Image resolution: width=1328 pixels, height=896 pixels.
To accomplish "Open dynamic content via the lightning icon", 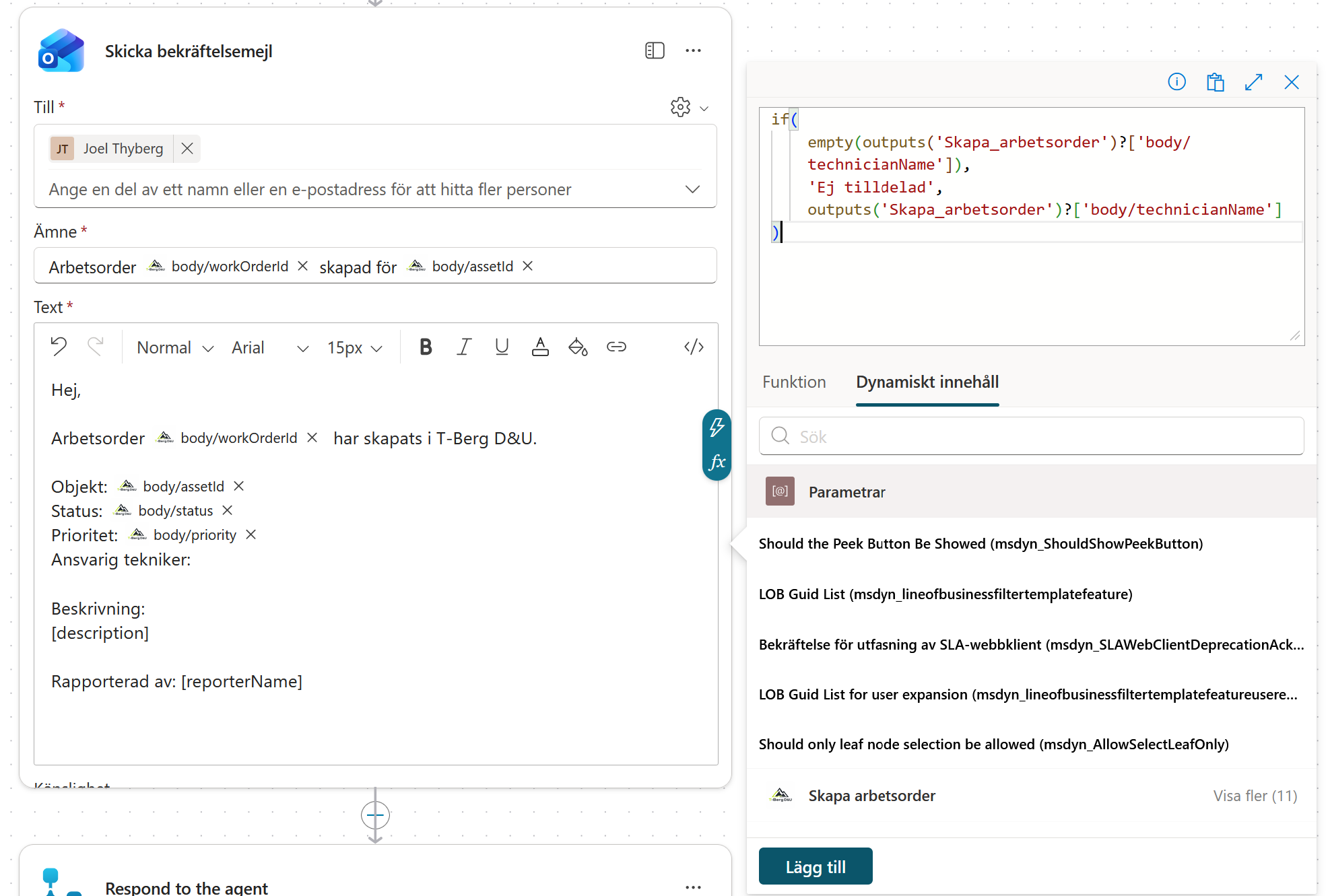I will point(717,427).
